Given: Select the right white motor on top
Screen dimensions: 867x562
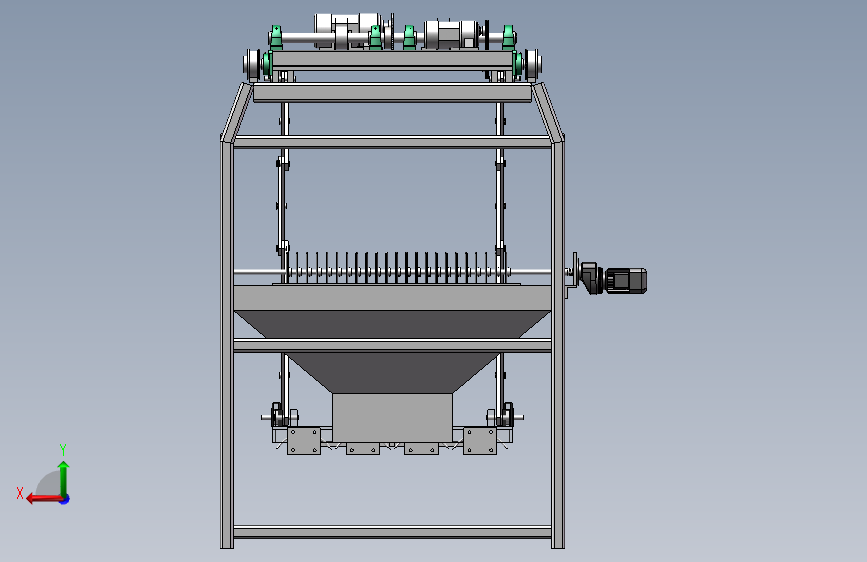Looking at the screenshot, I should (x=451, y=34).
